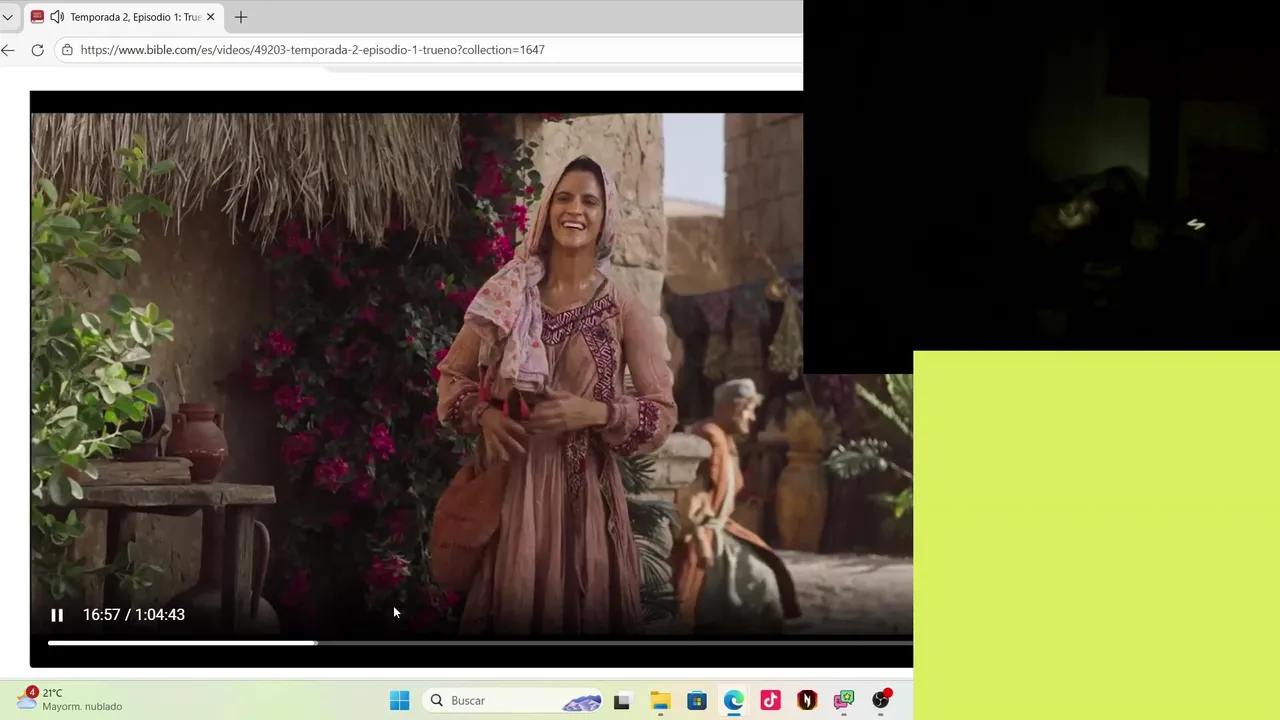This screenshot has height=720, width=1280.
Task: Mute the tab with the speaker icon
Action: tap(57, 17)
